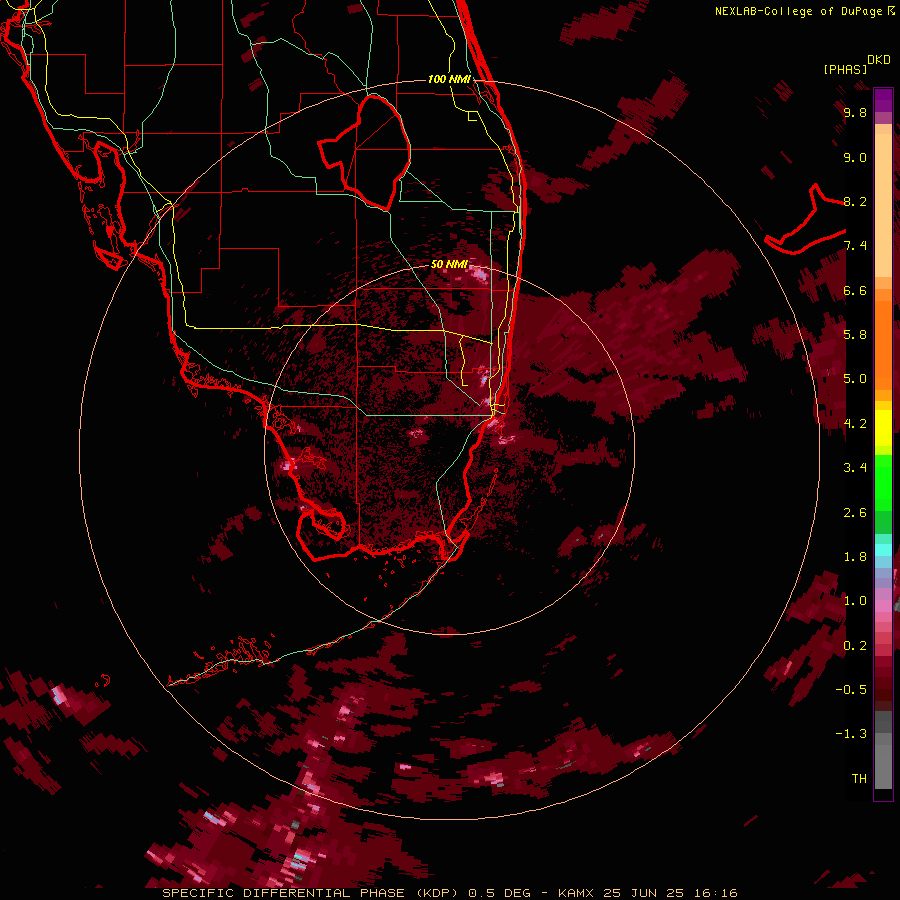Click the SPECIFIC DIFFERENTIAL PHASE (KDP) caption

coord(309,893)
